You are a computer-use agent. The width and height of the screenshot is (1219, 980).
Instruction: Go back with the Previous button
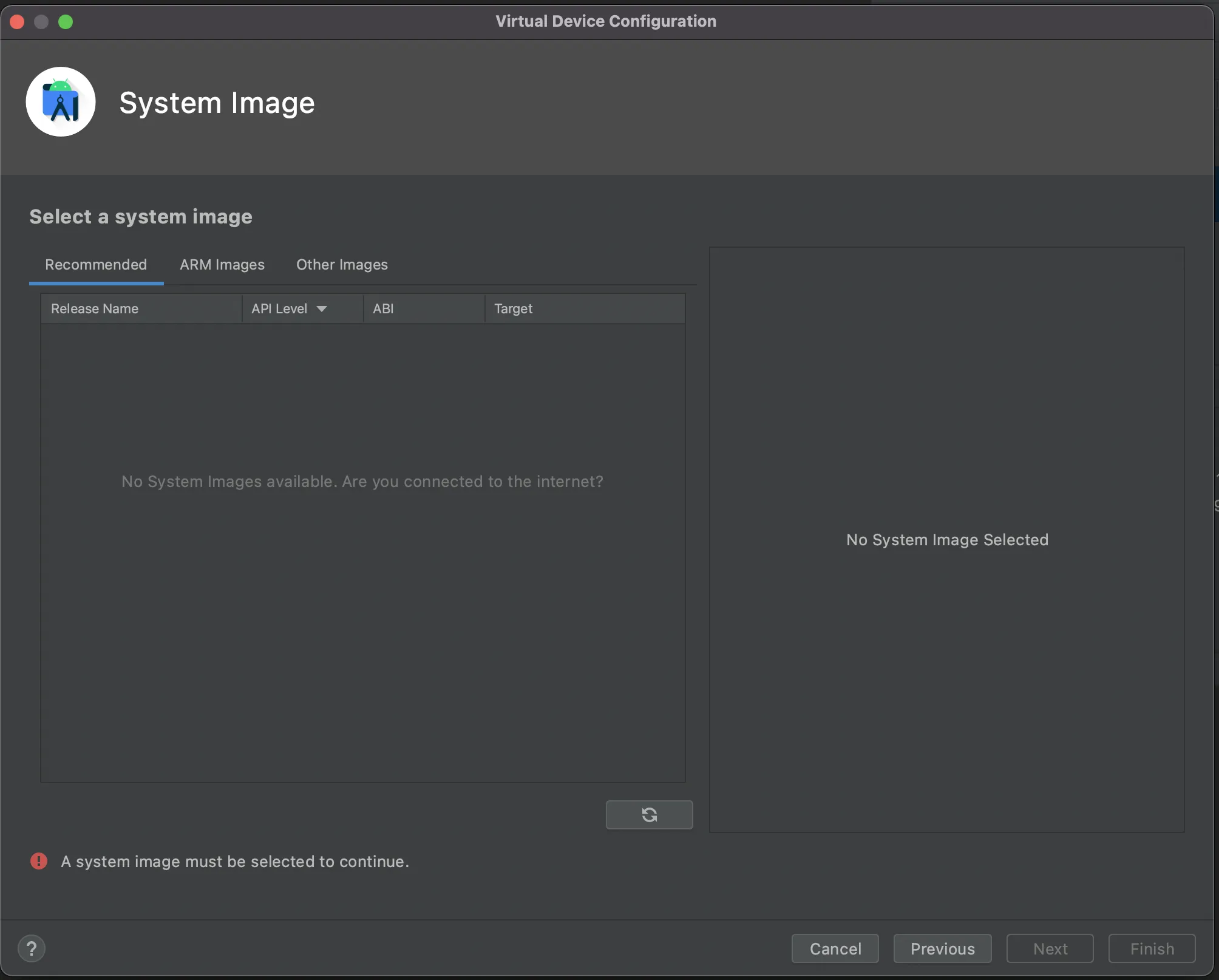tap(942, 948)
